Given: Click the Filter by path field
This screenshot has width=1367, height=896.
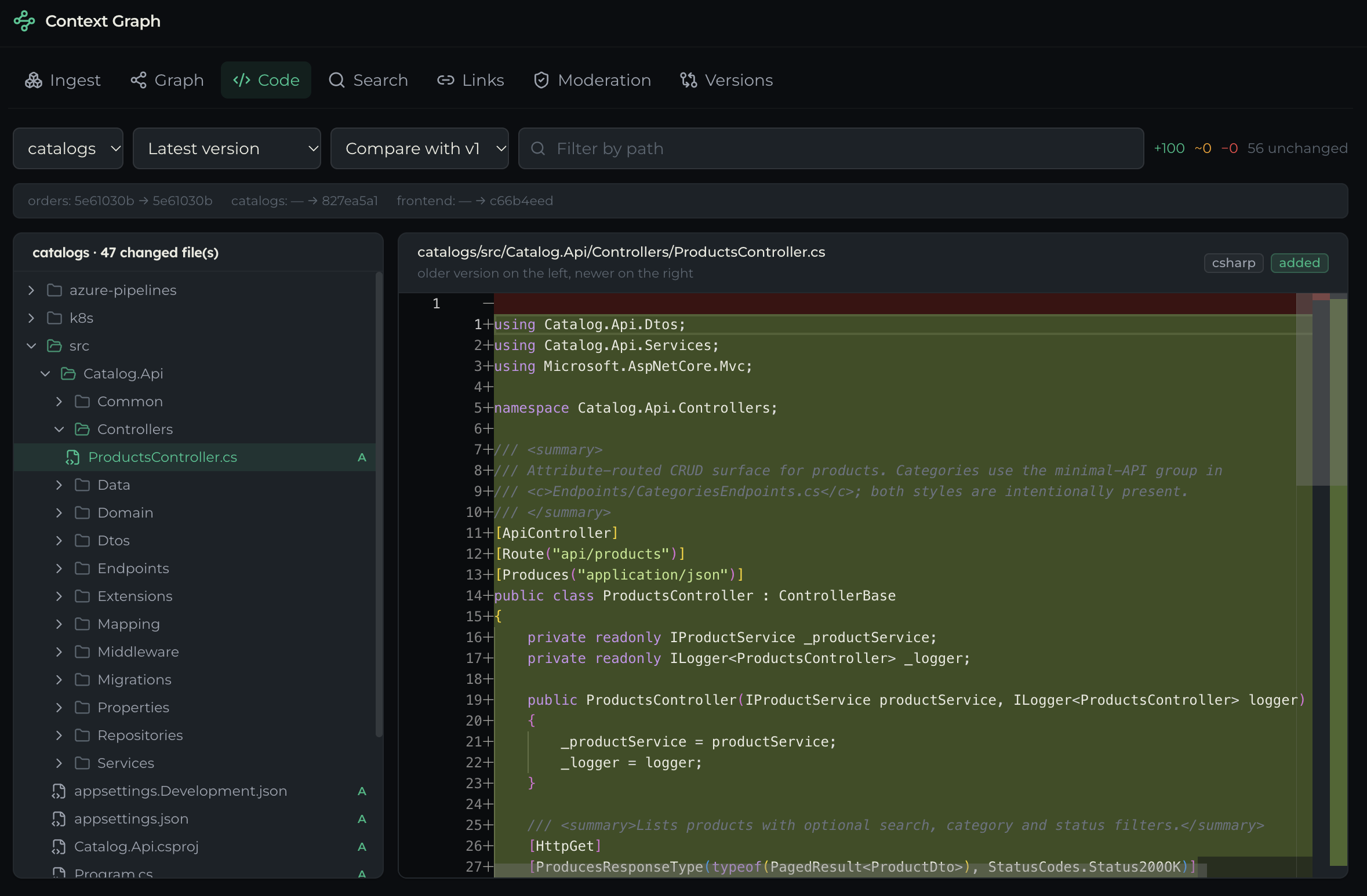Looking at the screenshot, I should pos(831,148).
